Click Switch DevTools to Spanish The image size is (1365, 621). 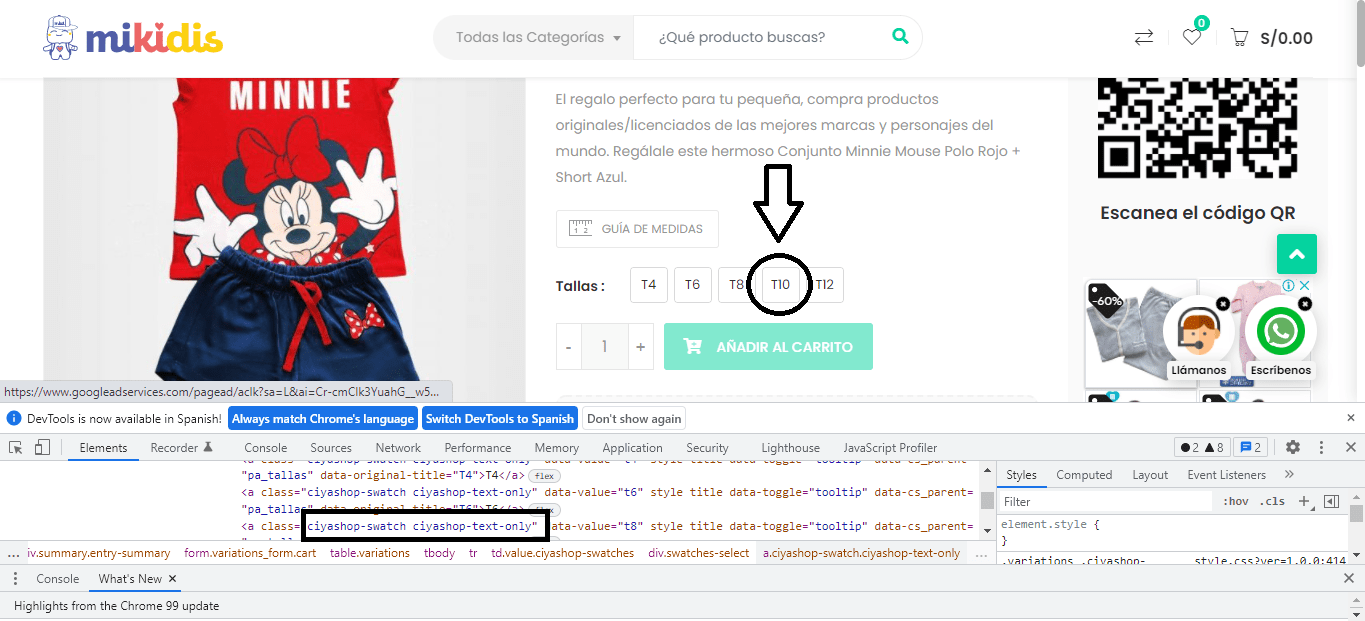tap(500, 419)
